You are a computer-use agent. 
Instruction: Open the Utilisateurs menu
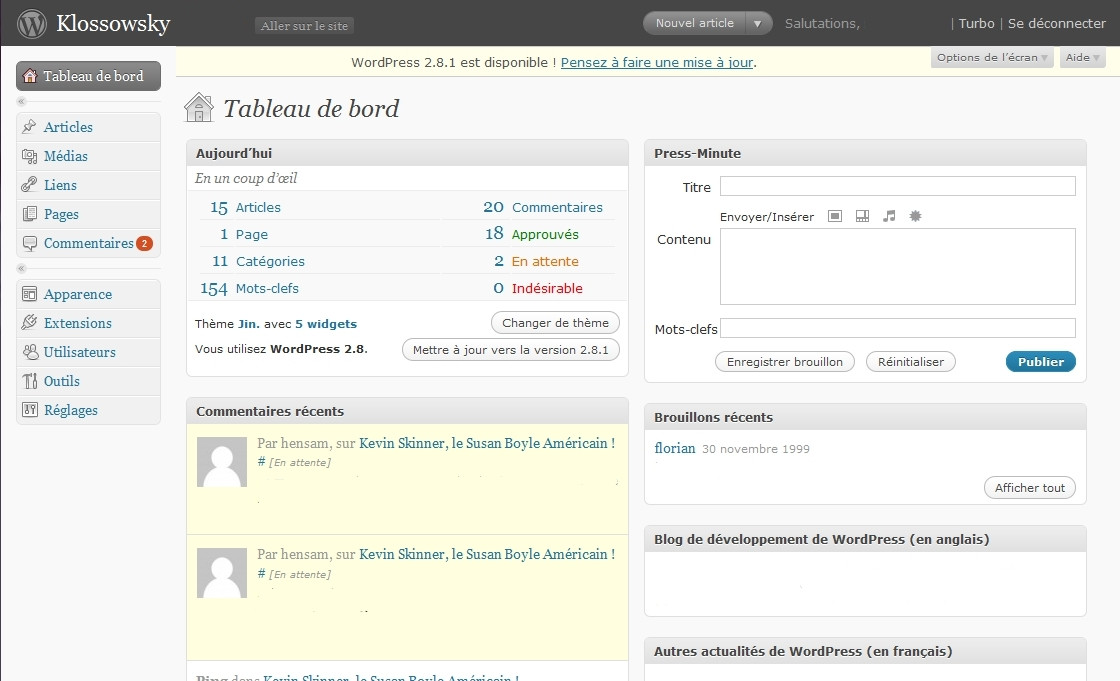(x=89, y=352)
